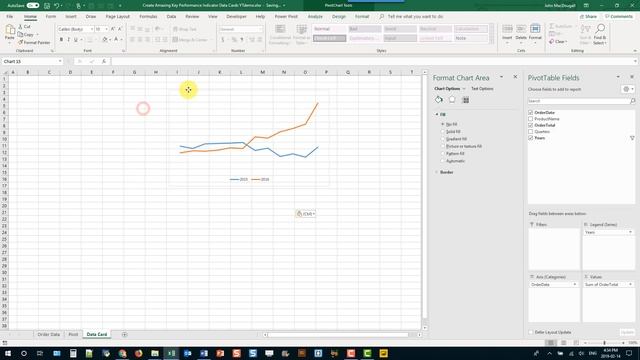The height and width of the screenshot is (360, 640).
Task: Switch to the Page Layout tab
Action: pyautogui.click(x=118, y=17)
